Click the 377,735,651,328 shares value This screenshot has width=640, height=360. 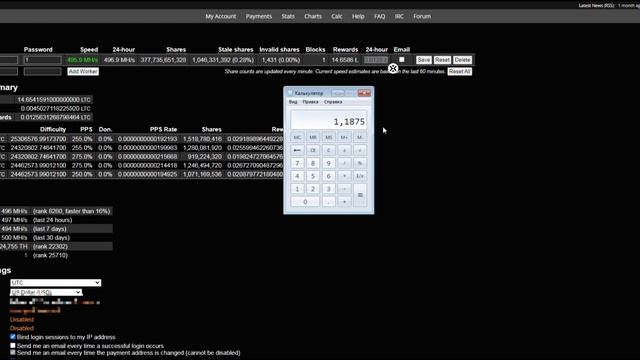(x=163, y=60)
